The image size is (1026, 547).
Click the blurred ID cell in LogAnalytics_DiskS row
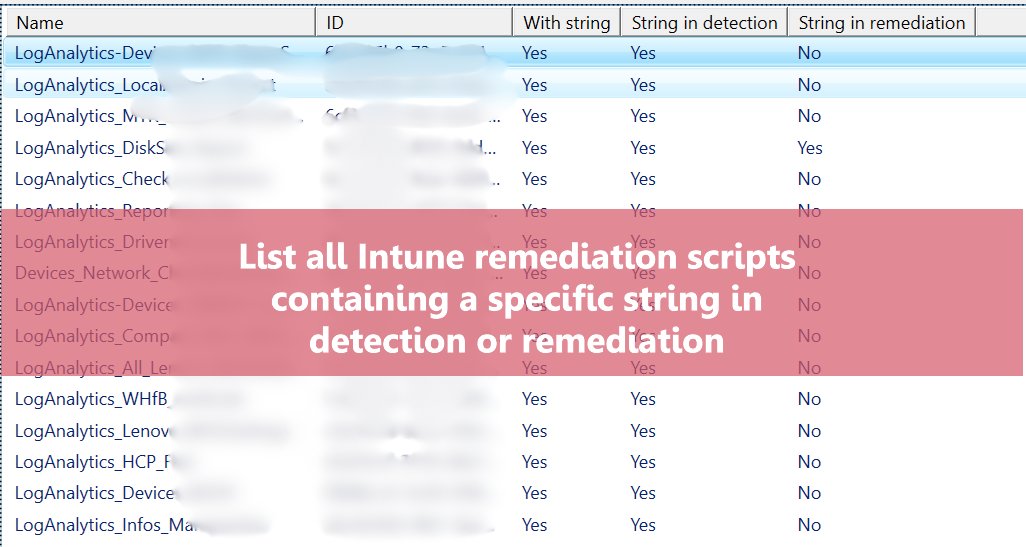[x=412, y=148]
